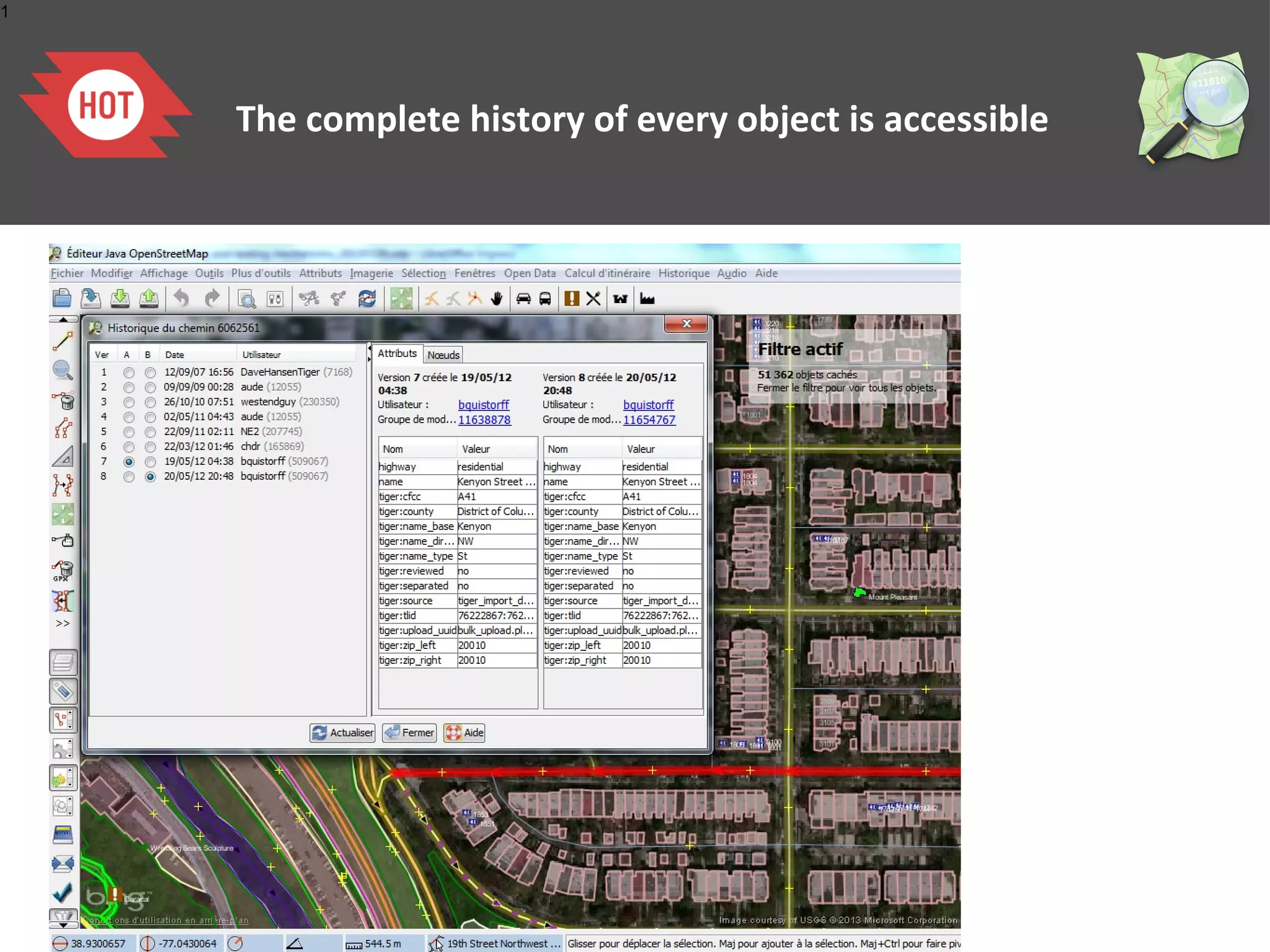This screenshot has width=1270, height=952.
Task: Click the Fermer button
Action: point(409,733)
